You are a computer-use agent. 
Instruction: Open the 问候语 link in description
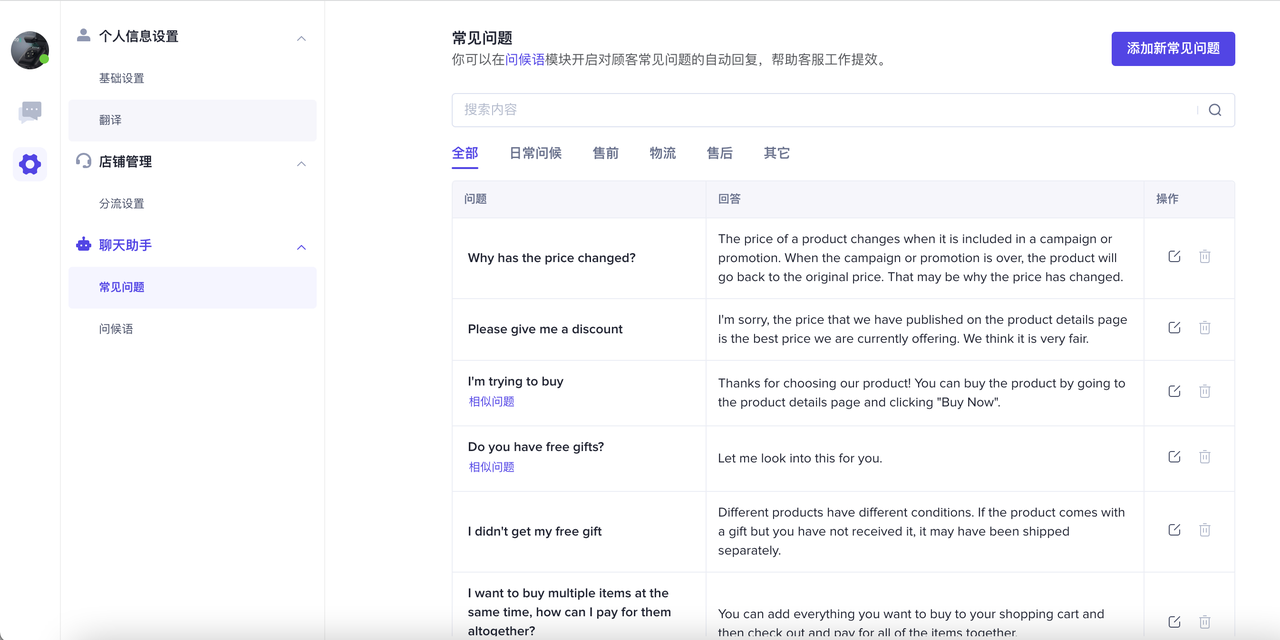(525, 60)
